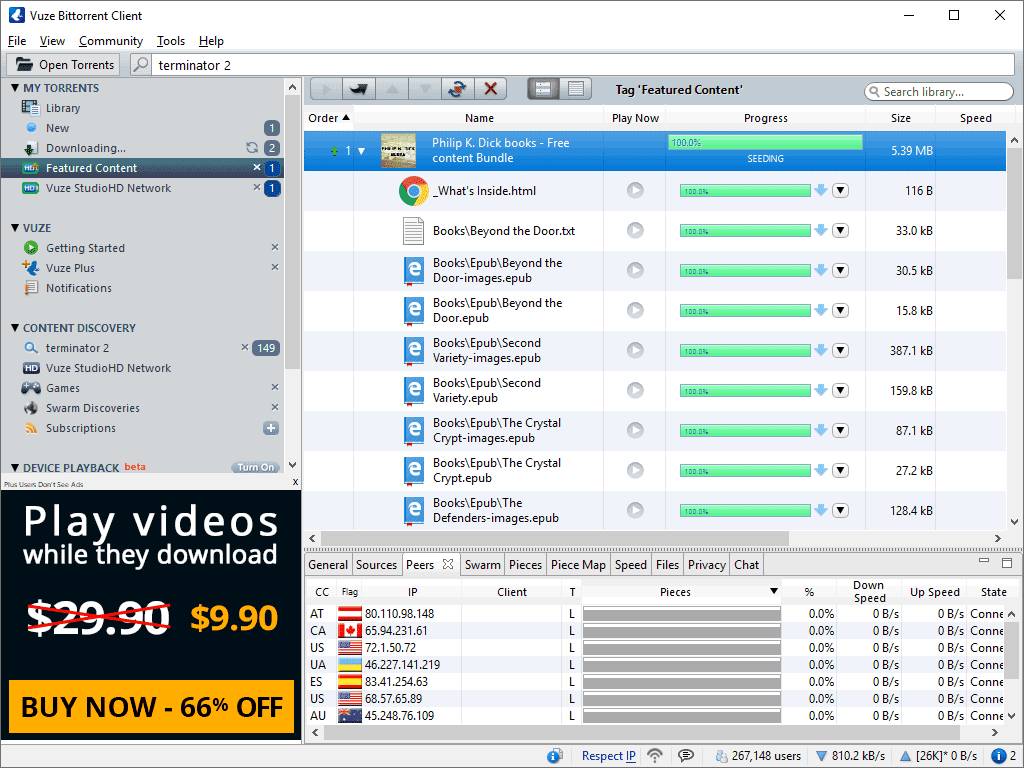Switch to the large row library view

click(543, 89)
